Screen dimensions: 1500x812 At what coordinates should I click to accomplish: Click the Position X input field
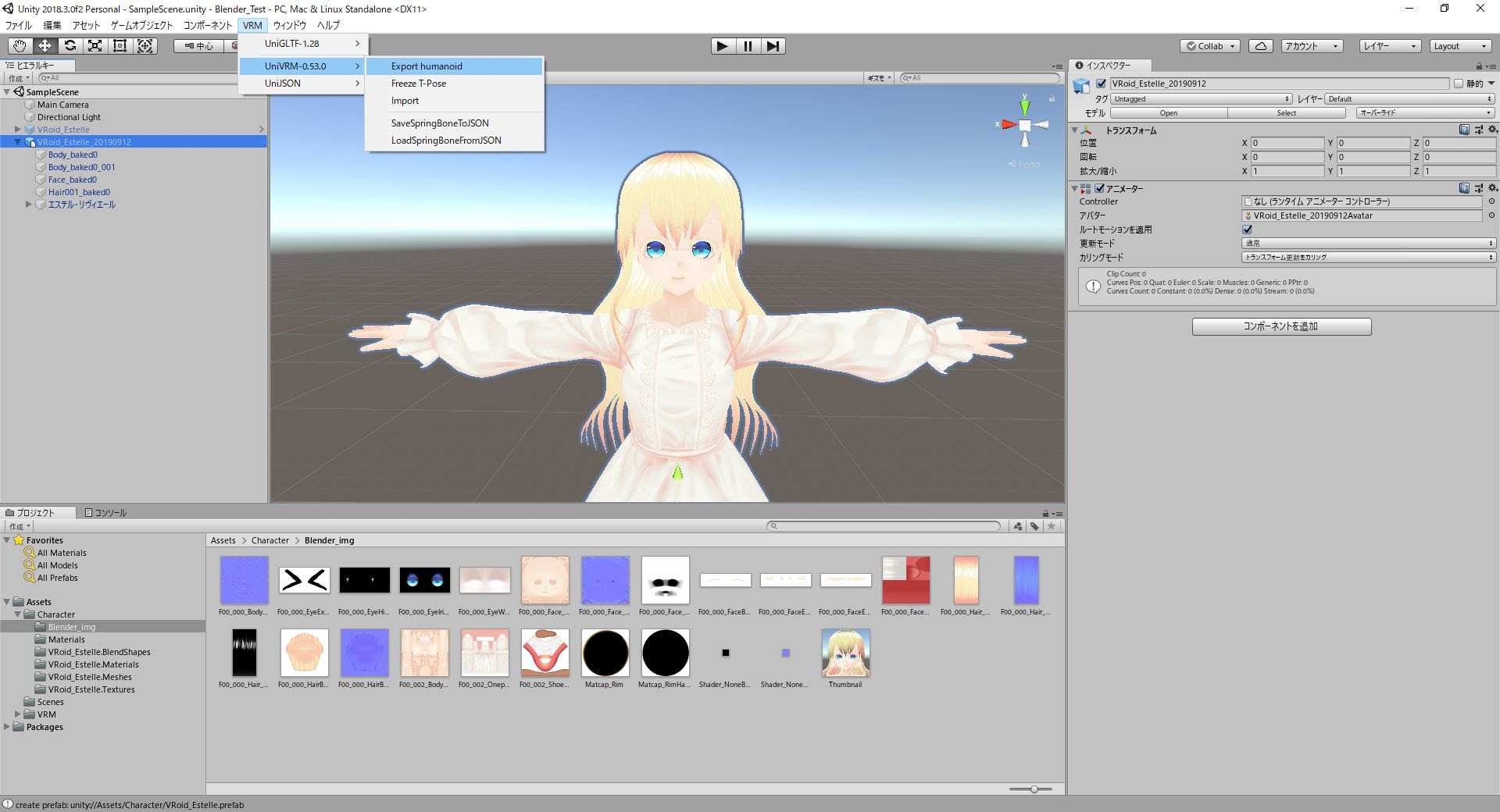point(1287,143)
